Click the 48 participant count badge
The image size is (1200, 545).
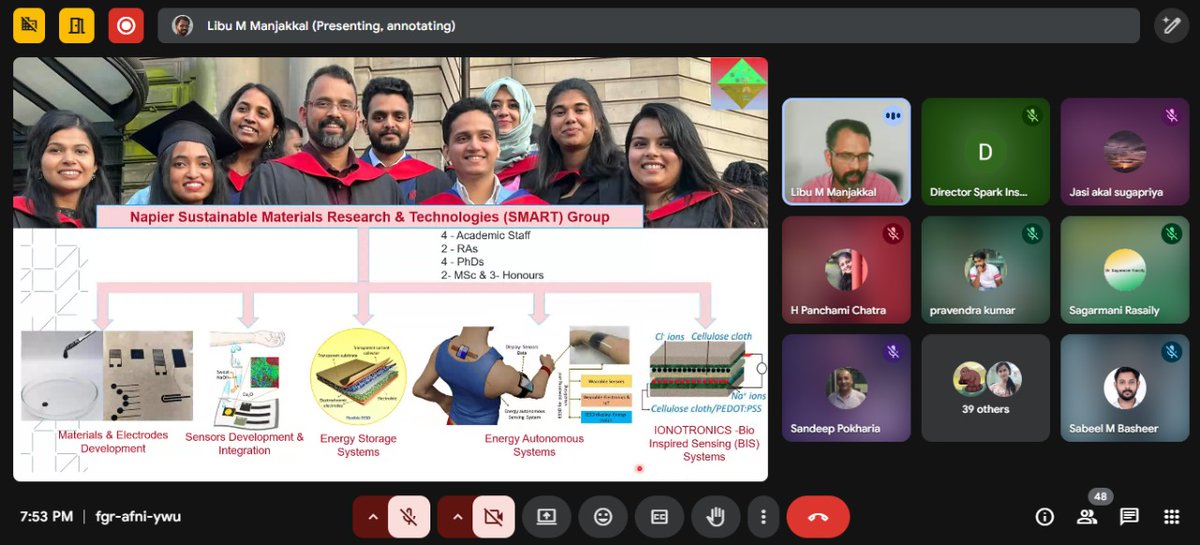point(1100,497)
